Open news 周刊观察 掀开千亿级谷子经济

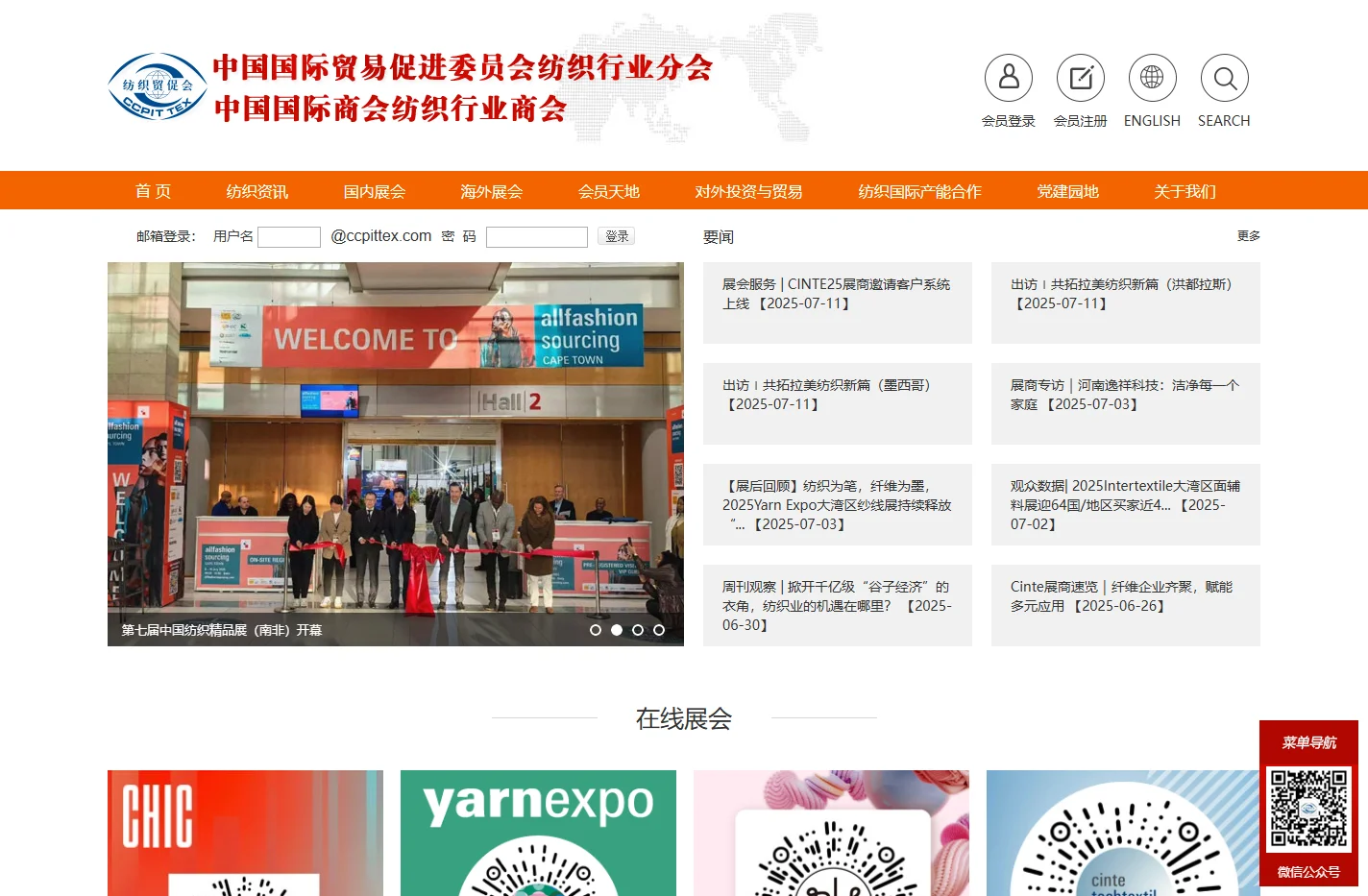[838, 605]
